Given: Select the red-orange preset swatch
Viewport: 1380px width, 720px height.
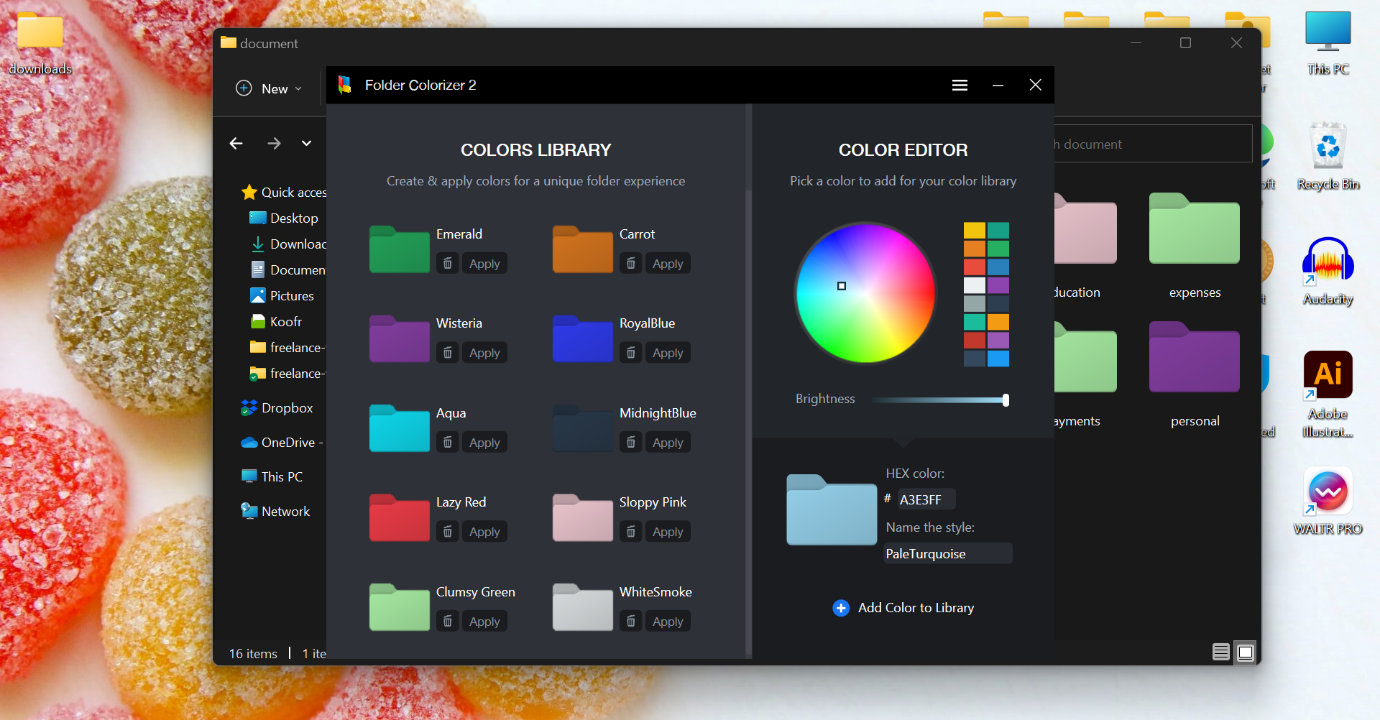Looking at the screenshot, I should point(975,267).
